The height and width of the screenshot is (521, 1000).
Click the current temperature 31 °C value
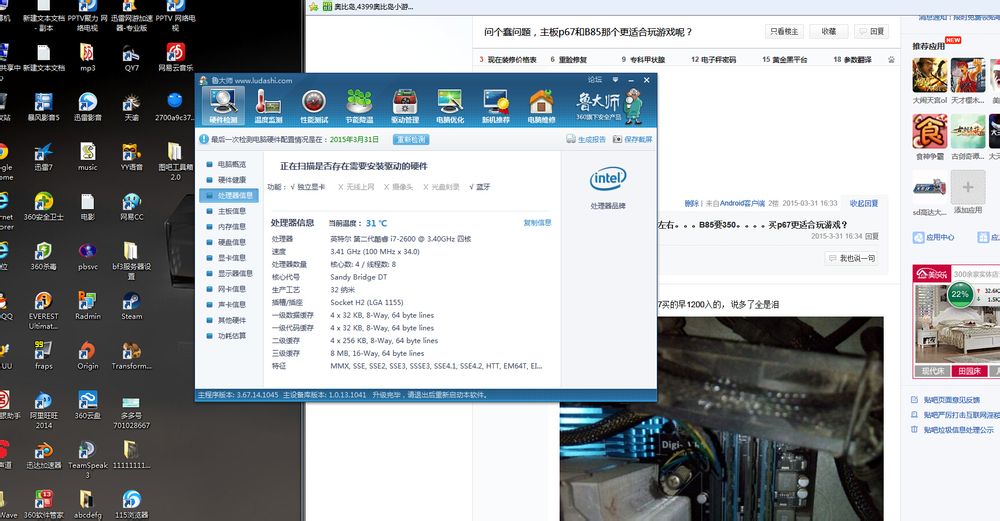pos(376,223)
